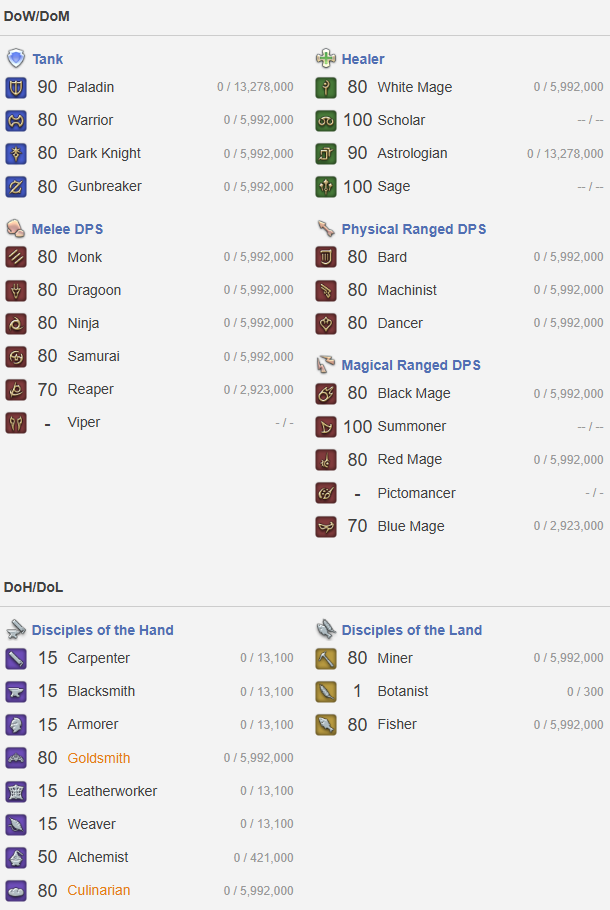Select the Melee DPS heading
The width and height of the screenshot is (610, 910).
(67, 229)
